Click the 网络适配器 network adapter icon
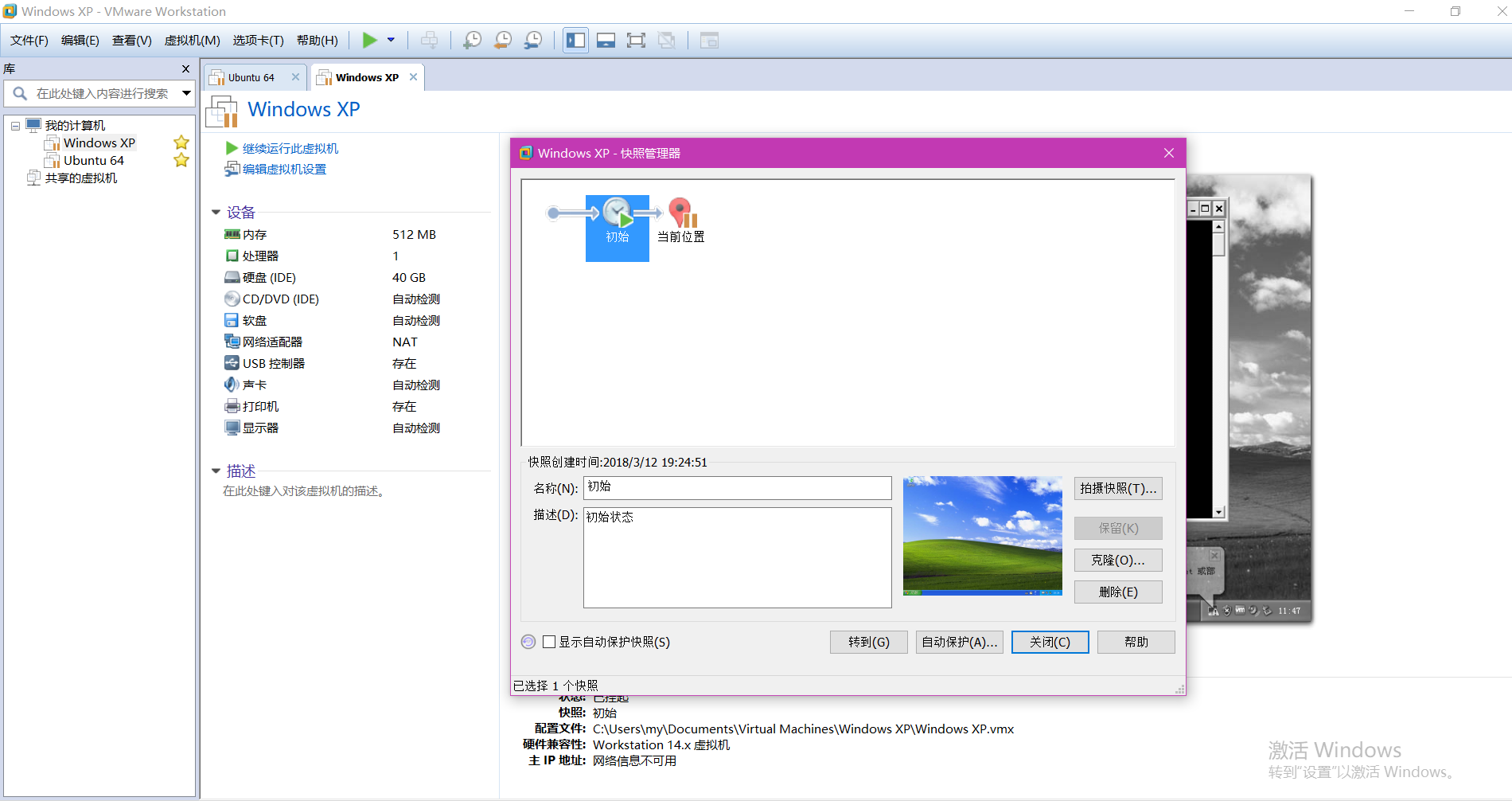 (232, 342)
